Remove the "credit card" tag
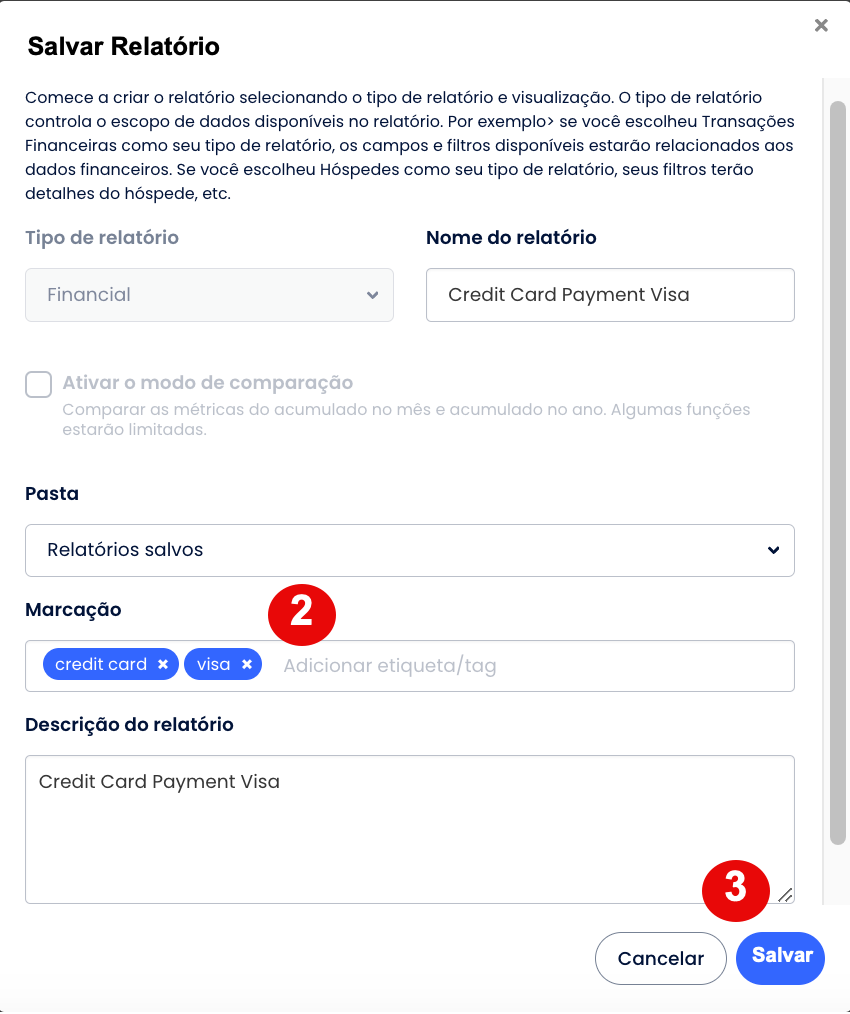The image size is (850, 1014). (163, 665)
